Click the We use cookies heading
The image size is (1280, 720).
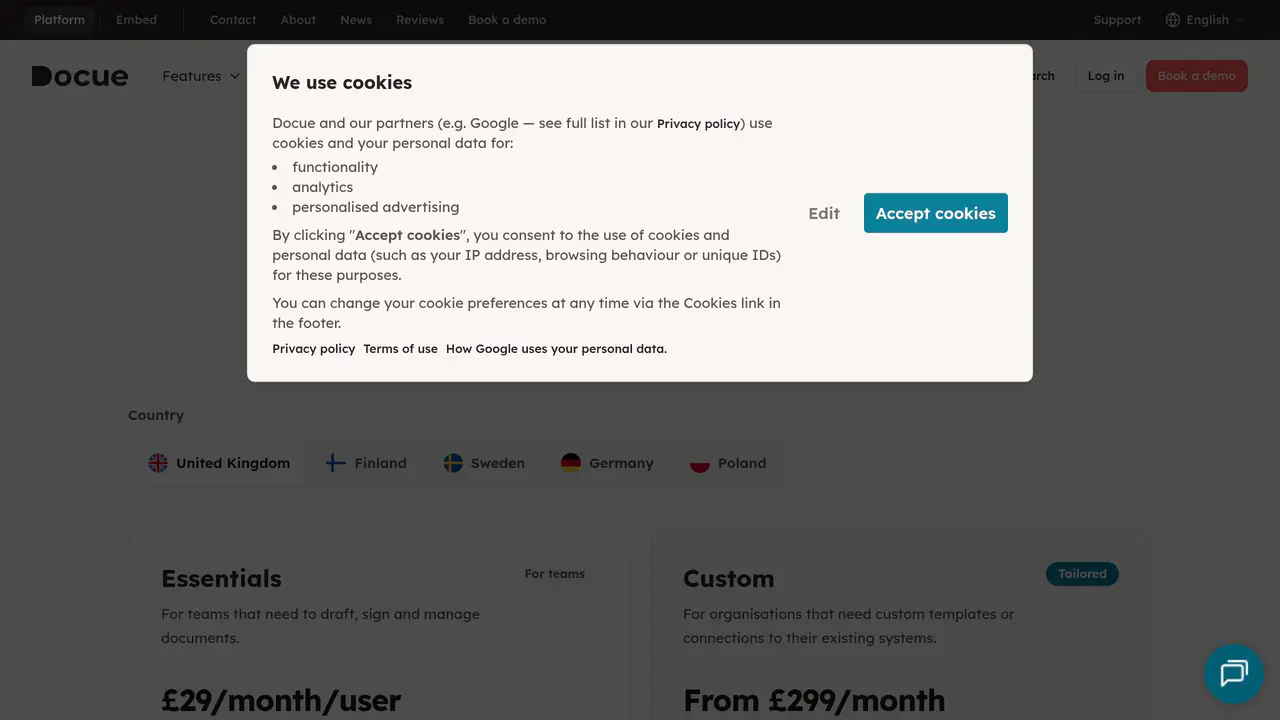coord(342,83)
